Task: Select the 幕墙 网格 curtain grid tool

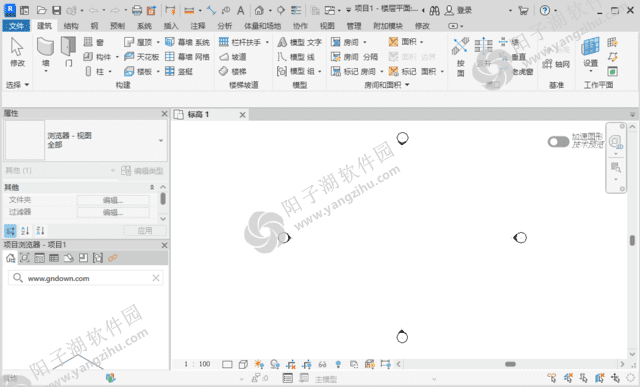Action: pyautogui.click(x=187, y=57)
